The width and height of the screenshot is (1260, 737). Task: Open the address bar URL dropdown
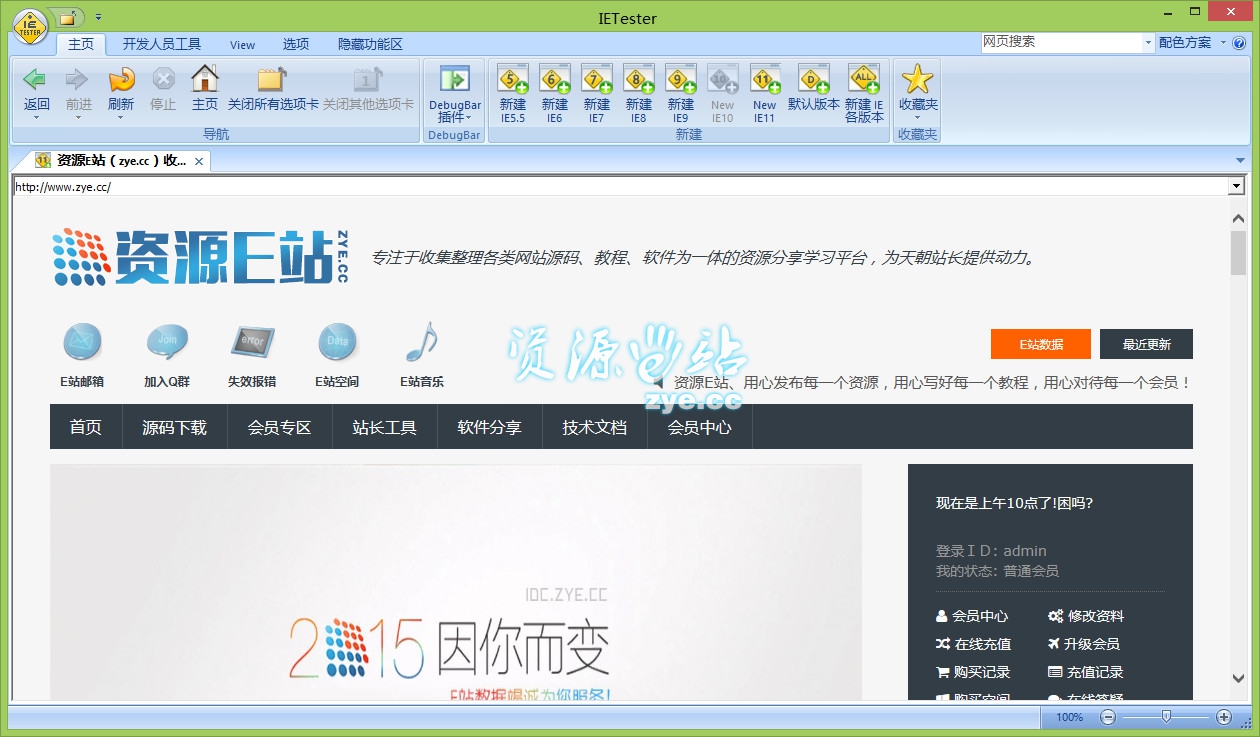[1236, 186]
